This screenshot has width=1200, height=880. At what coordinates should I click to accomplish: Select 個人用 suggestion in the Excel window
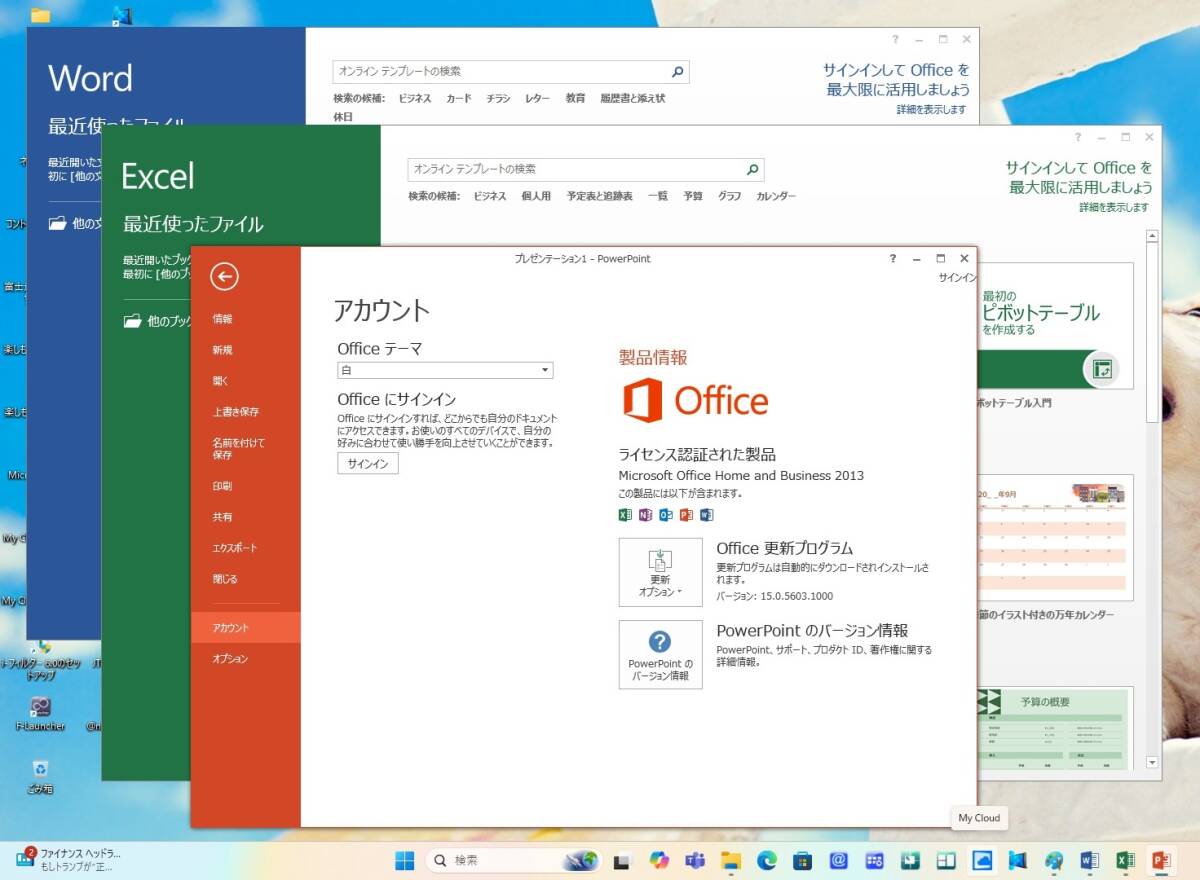pos(536,197)
